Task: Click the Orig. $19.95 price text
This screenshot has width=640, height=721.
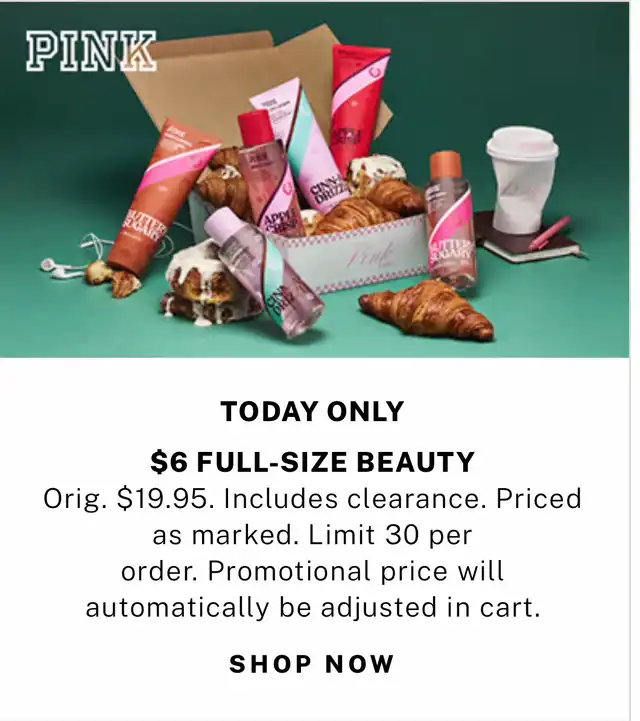Action: coord(128,498)
